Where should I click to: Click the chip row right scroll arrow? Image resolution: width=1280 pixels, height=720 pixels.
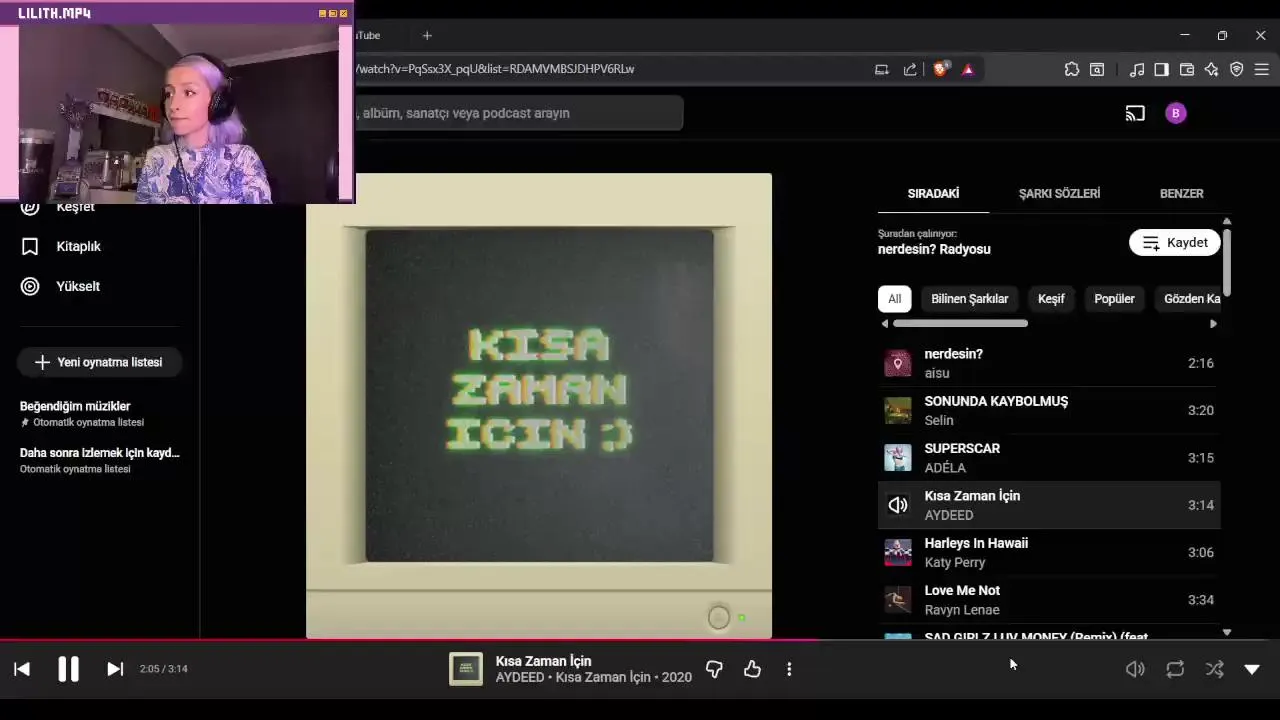[1213, 324]
